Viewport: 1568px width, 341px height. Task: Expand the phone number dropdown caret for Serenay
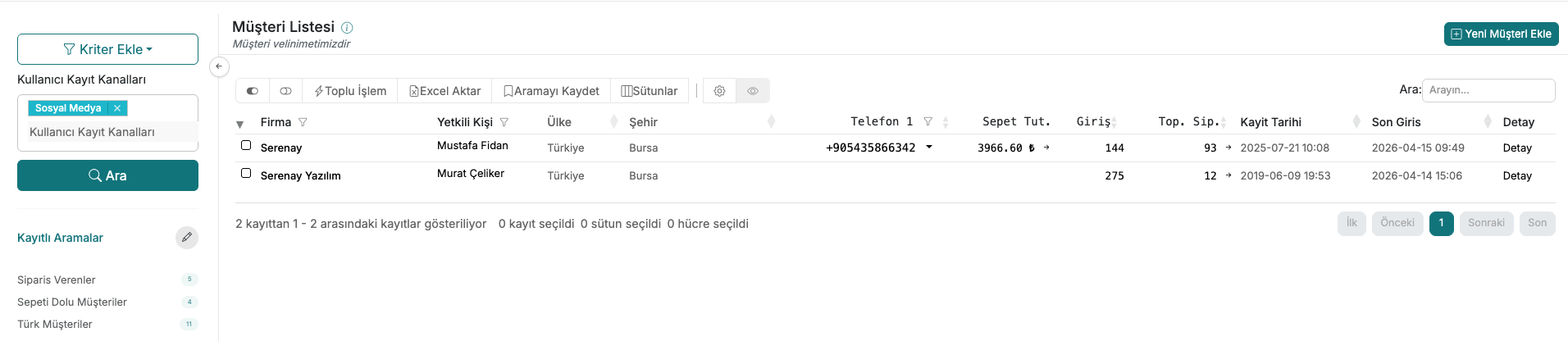coord(929,148)
